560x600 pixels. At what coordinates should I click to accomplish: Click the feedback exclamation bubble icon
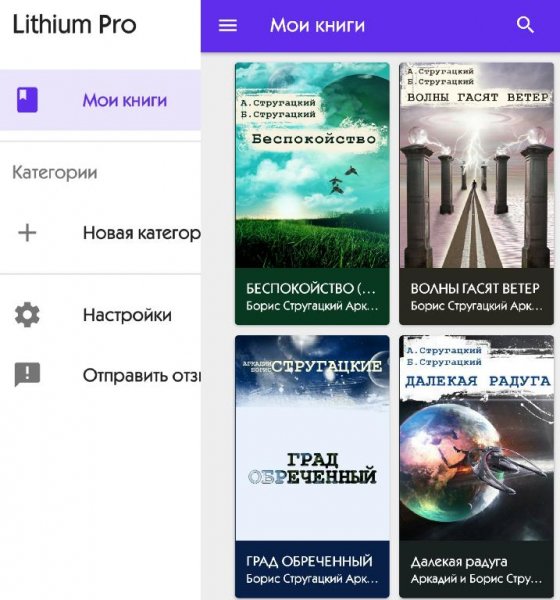[x=27, y=374]
